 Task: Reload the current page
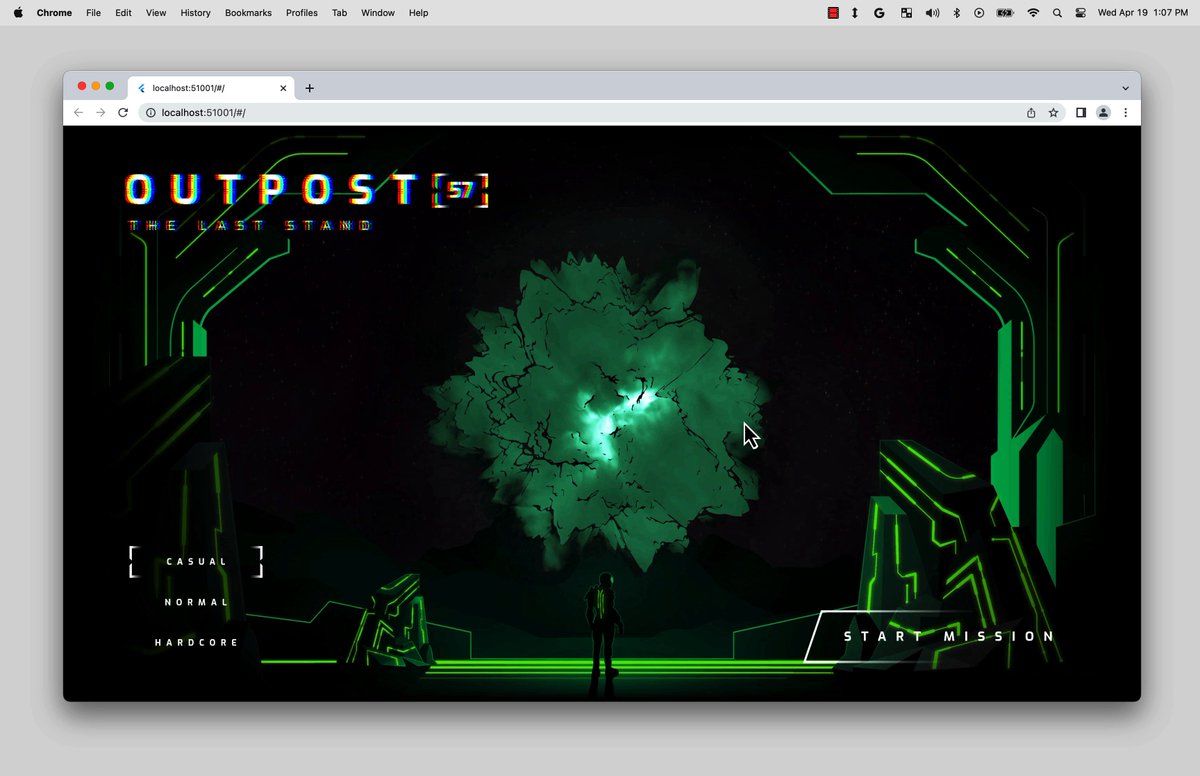coord(123,113)
